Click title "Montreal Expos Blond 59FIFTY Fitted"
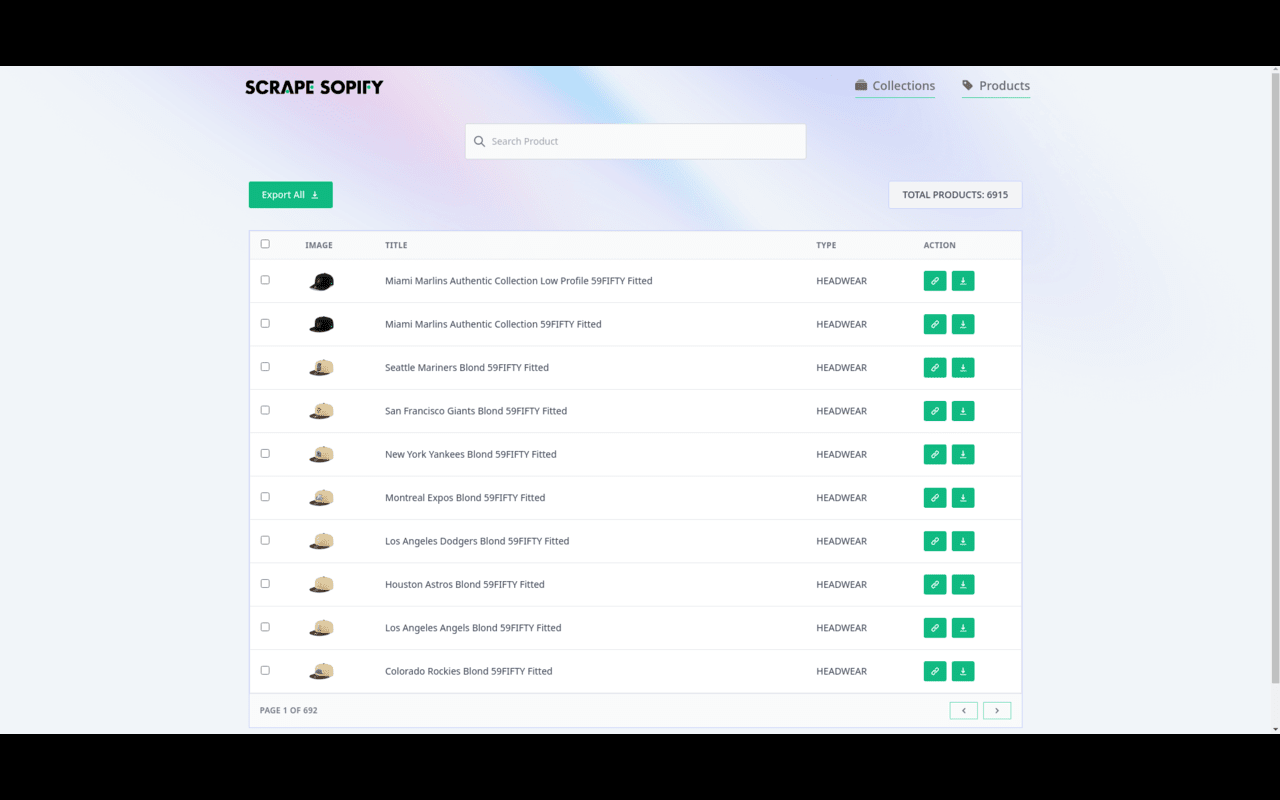The width and height of the screenshot is (1280, 800). 465,498
